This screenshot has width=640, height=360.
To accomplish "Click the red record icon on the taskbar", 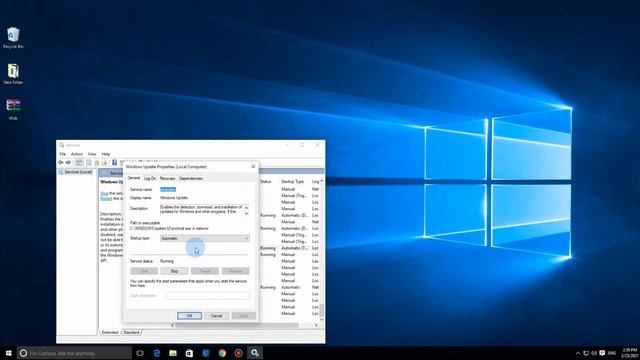I will coord(238,353).
